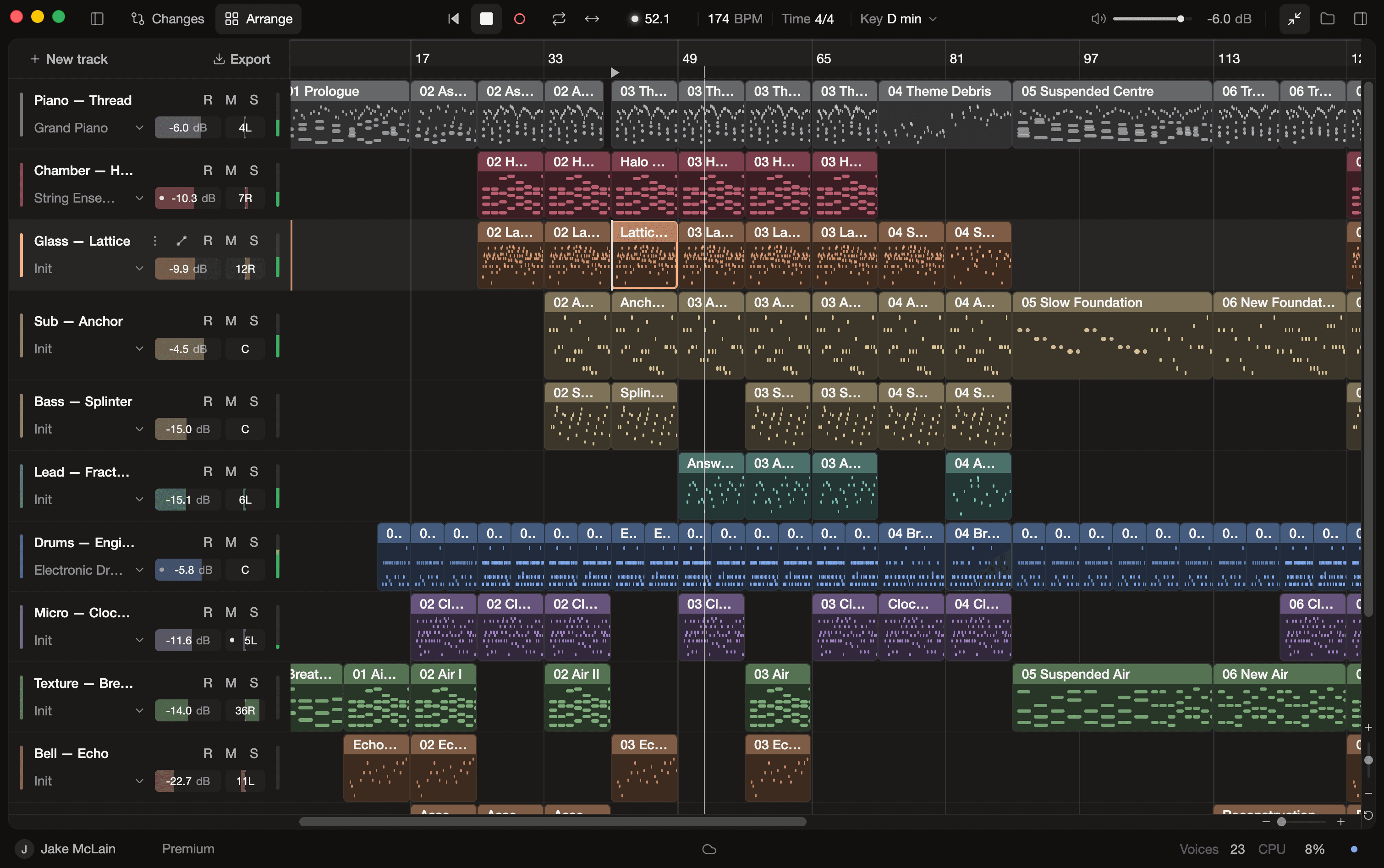Click the blue status dot indicator
The image size is (1384, 868).
point(1354,849)
